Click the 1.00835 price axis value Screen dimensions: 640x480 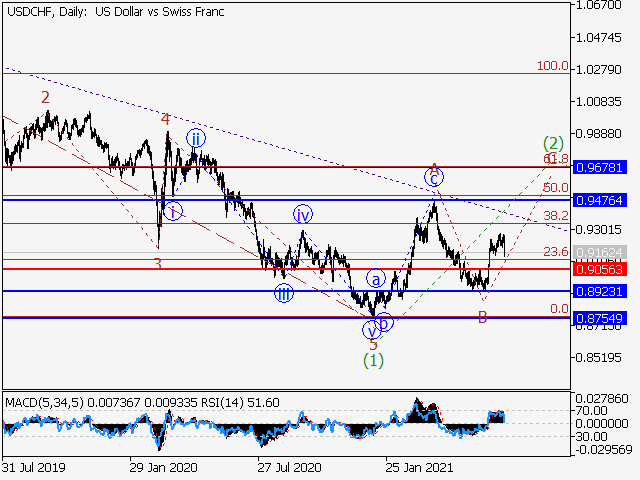click(x=599, y=101)
